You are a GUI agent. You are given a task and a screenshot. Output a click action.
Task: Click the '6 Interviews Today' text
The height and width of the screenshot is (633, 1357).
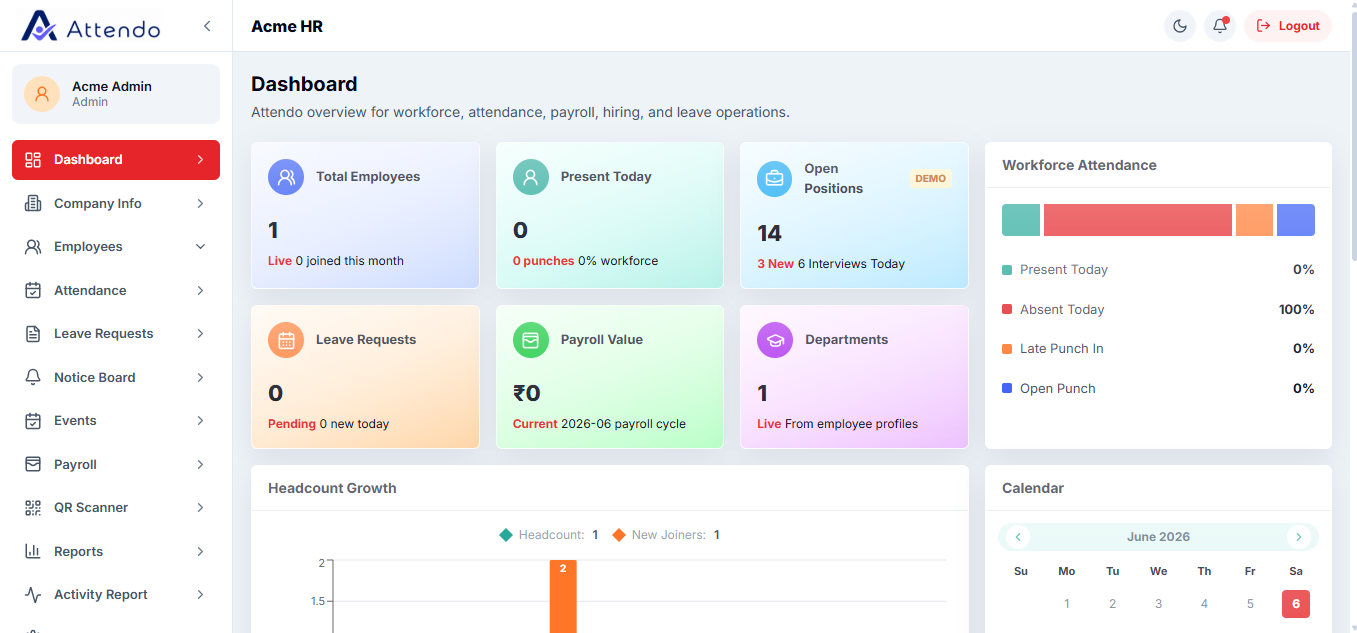tap(851, 264)
